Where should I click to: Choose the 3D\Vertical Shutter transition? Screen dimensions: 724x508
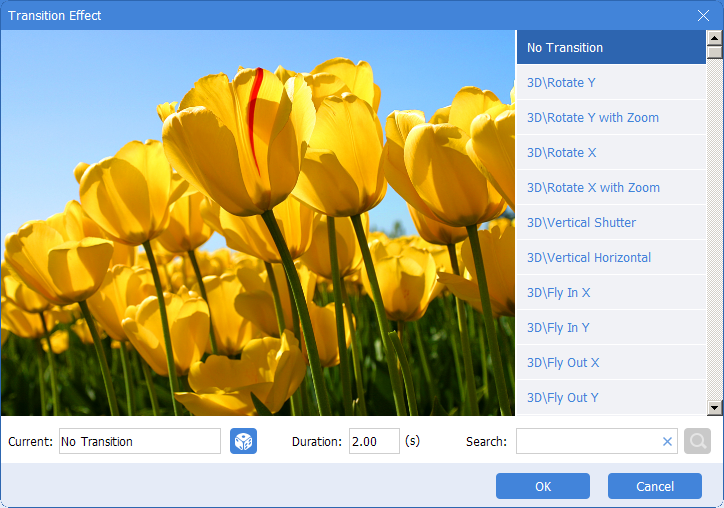click(x=610, y=223)
